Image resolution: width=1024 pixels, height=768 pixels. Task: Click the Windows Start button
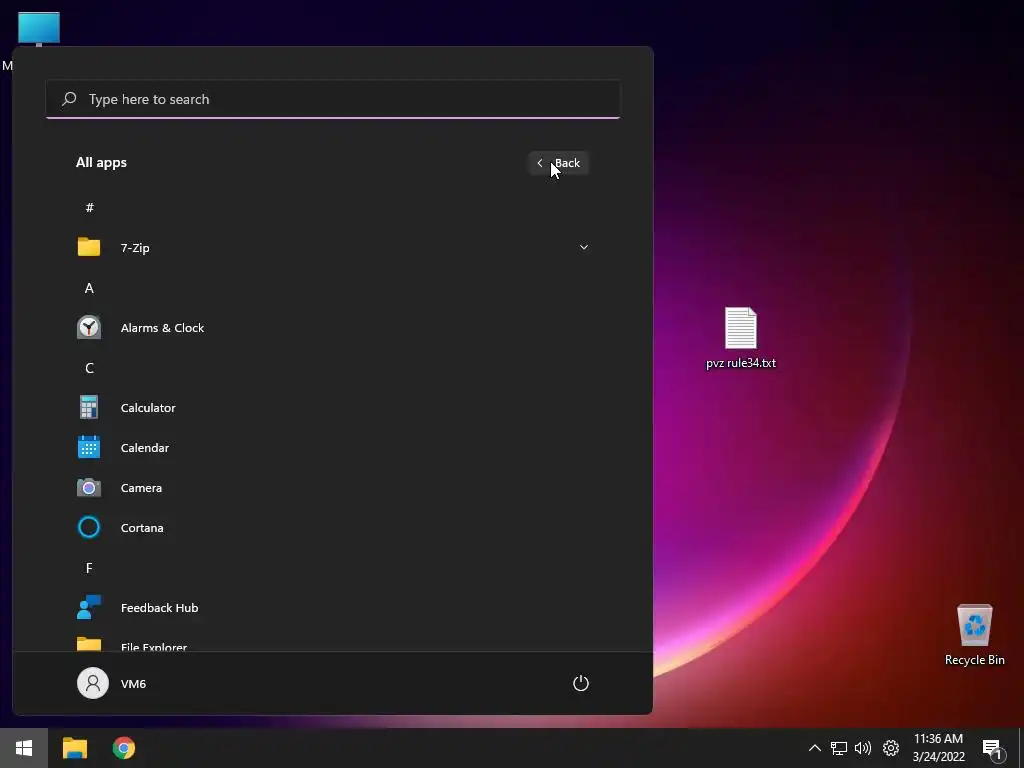coord(24,748)
